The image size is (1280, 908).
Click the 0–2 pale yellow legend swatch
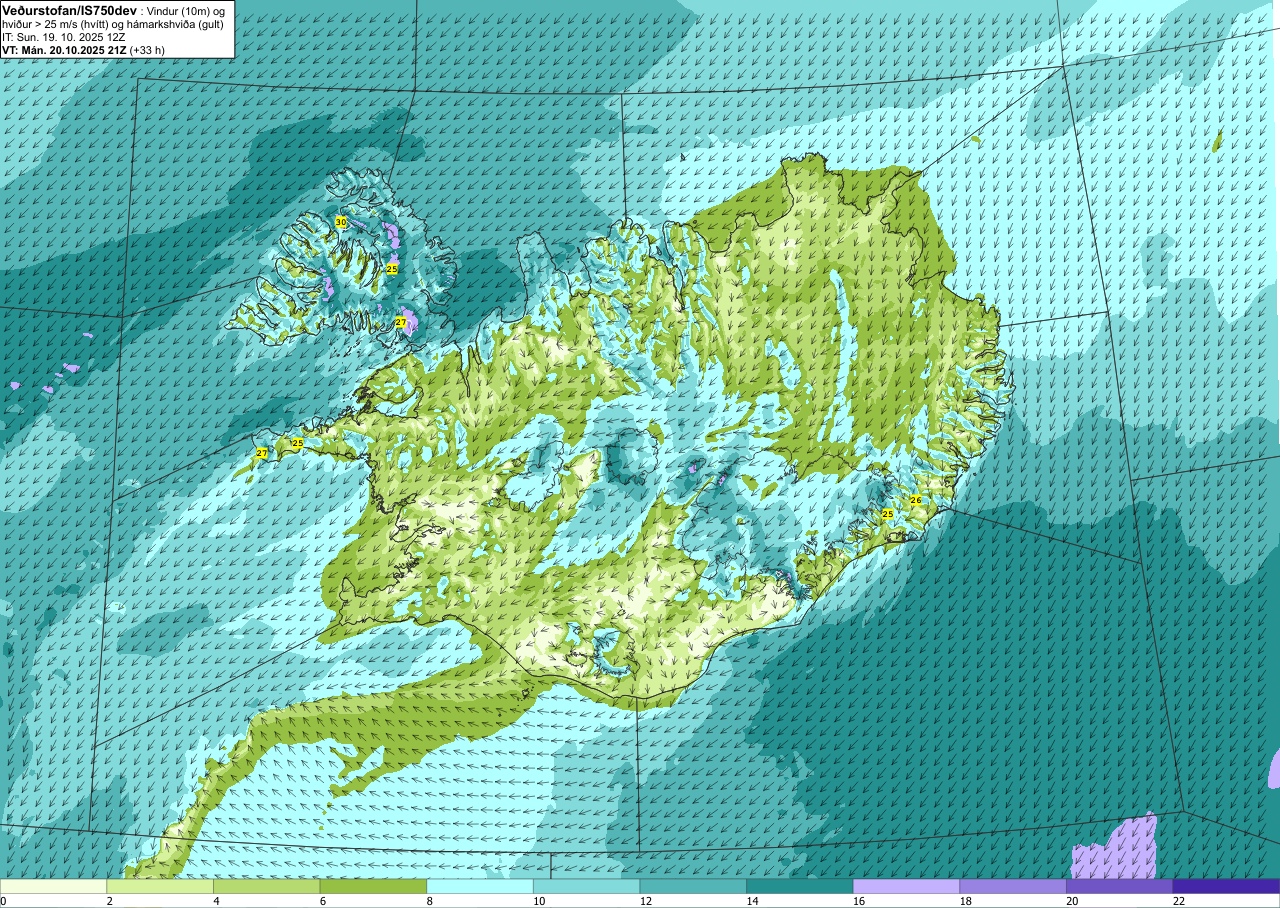tap(53, 886)
